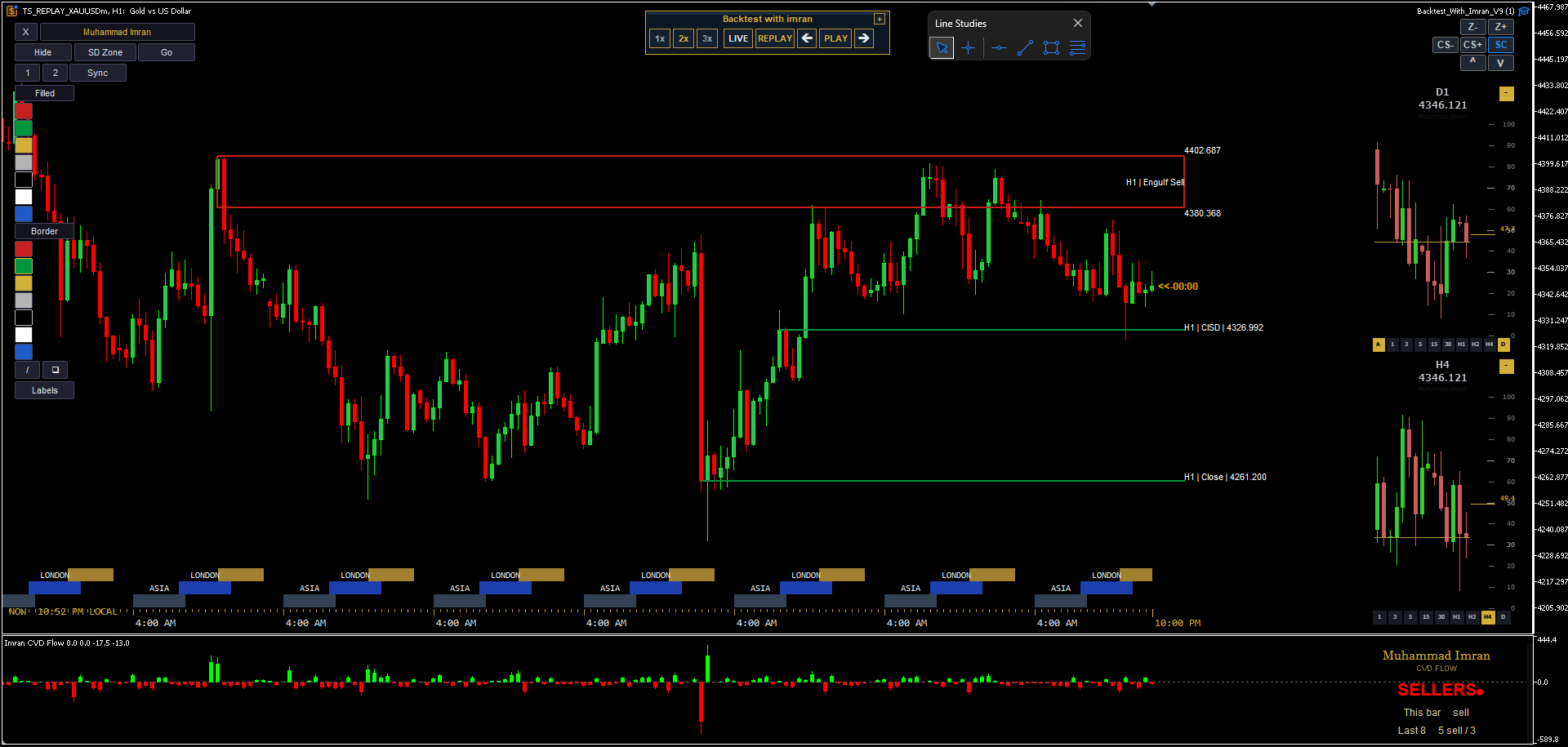Collapse the H4 mini chart panel
Viewport: 1568px width, 747px height.
[1507, 367]
